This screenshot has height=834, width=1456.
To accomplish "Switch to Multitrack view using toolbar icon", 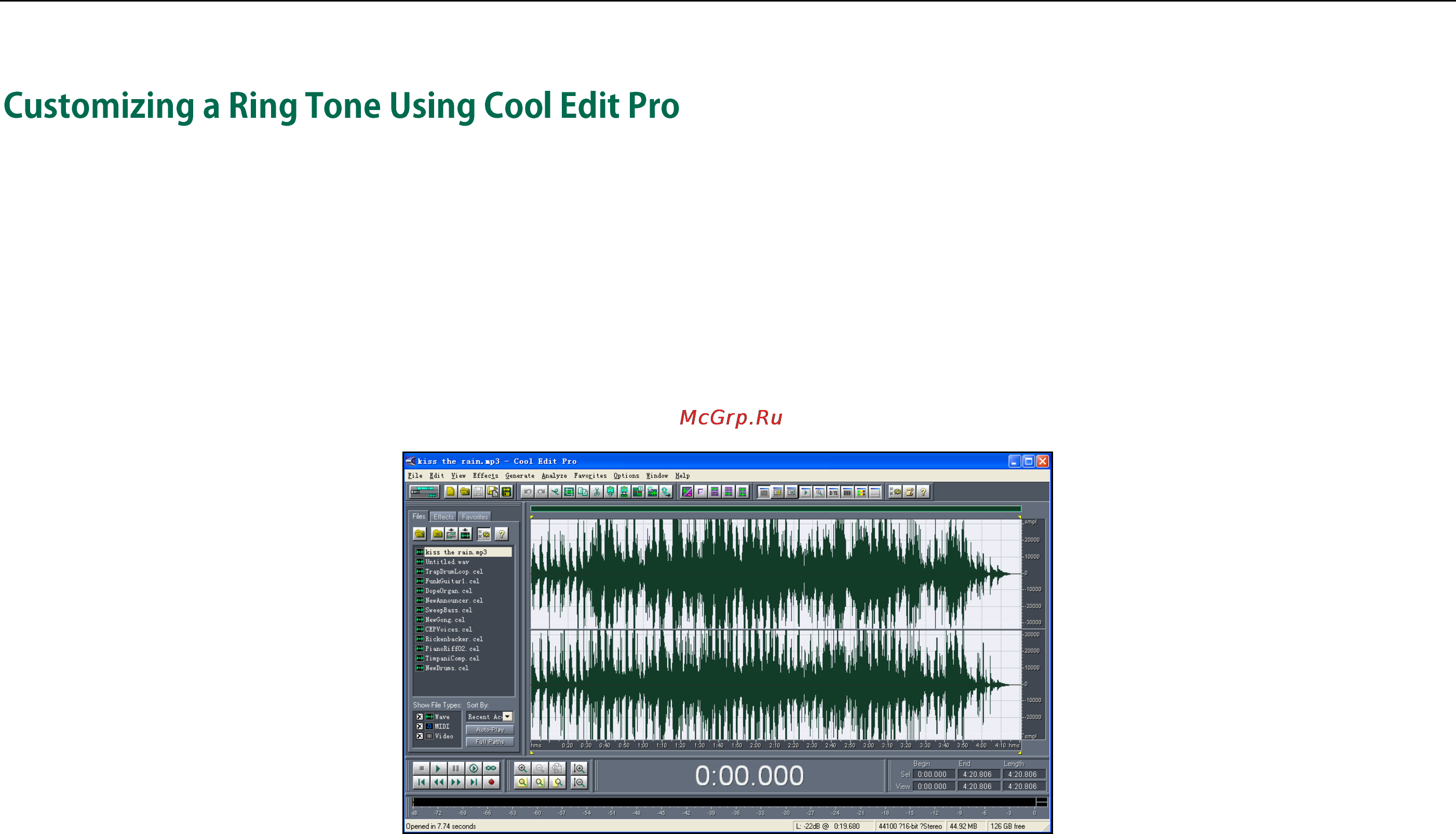I will pos(424,491).
